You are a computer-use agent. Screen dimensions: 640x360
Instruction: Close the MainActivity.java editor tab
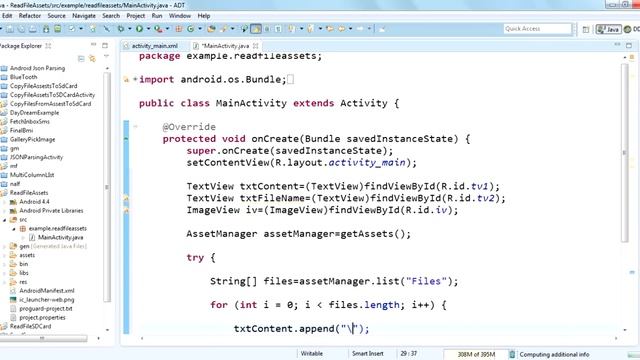(x=256, y=46)
